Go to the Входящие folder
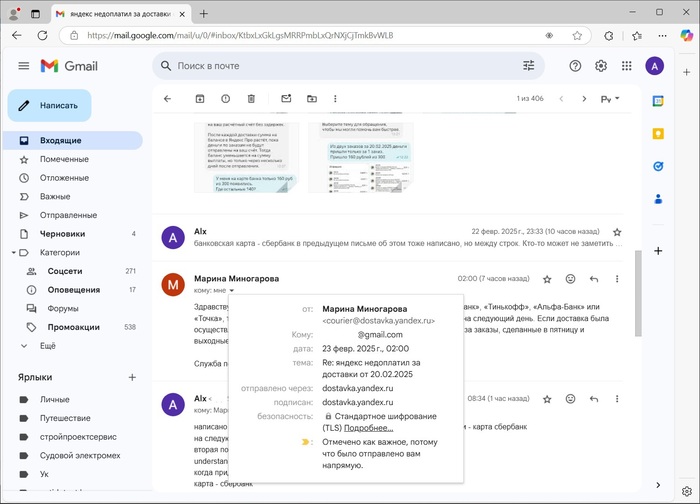 coord(61,141)
